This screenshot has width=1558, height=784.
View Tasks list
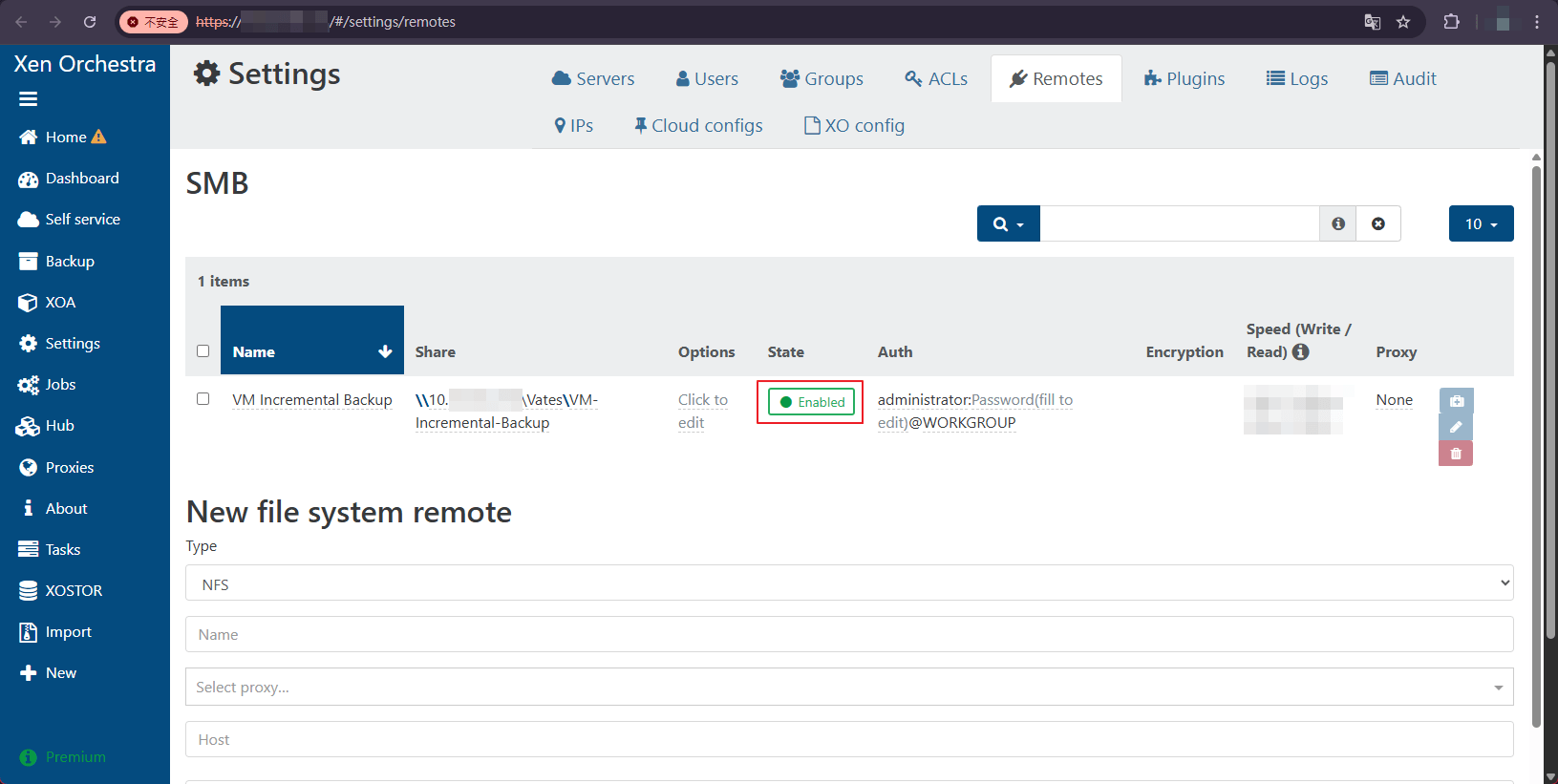click(x=50, y=550)
